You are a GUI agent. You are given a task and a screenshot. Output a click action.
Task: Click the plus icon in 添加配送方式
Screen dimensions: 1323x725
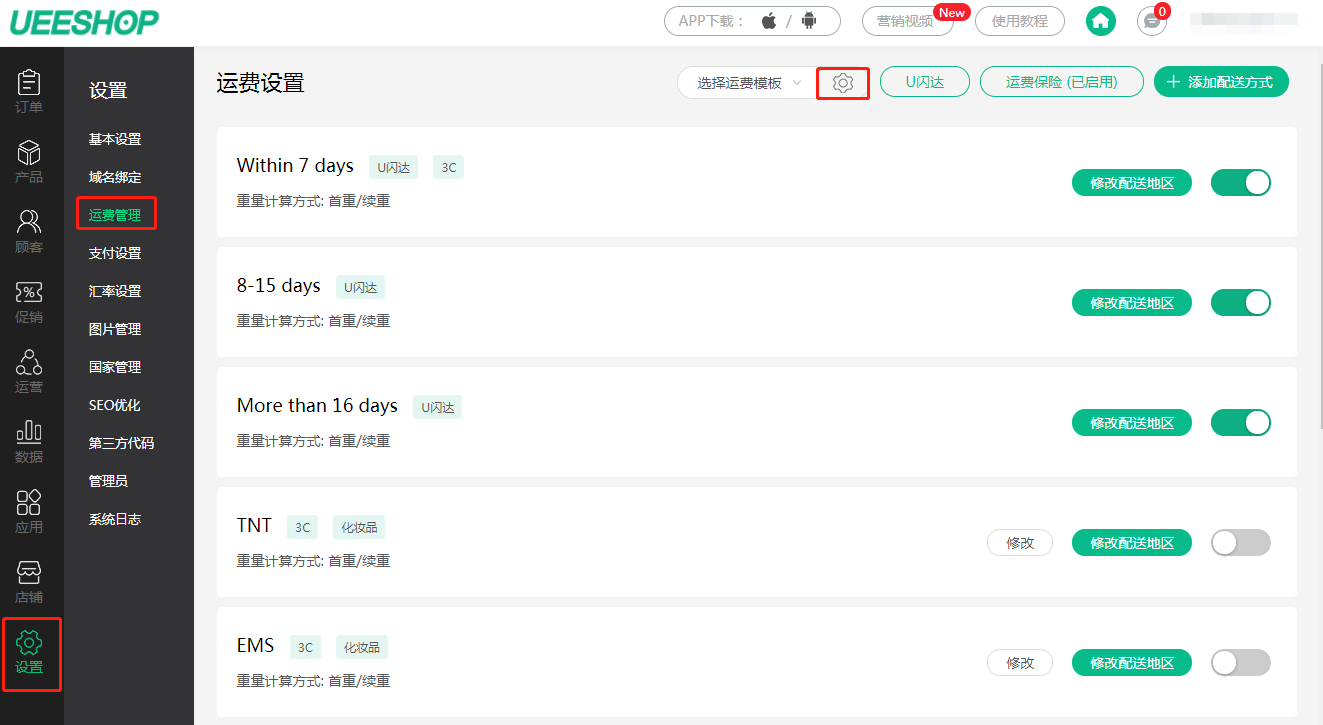(1174, 82)
